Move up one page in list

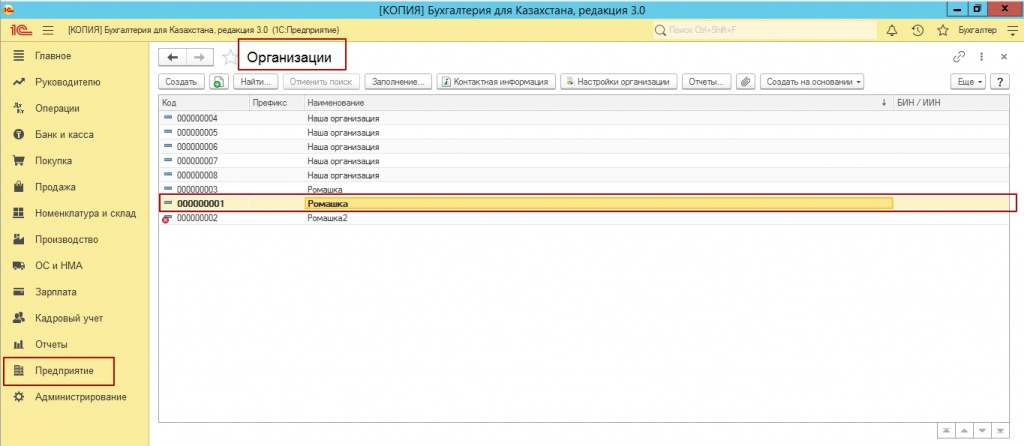point(963,431)
